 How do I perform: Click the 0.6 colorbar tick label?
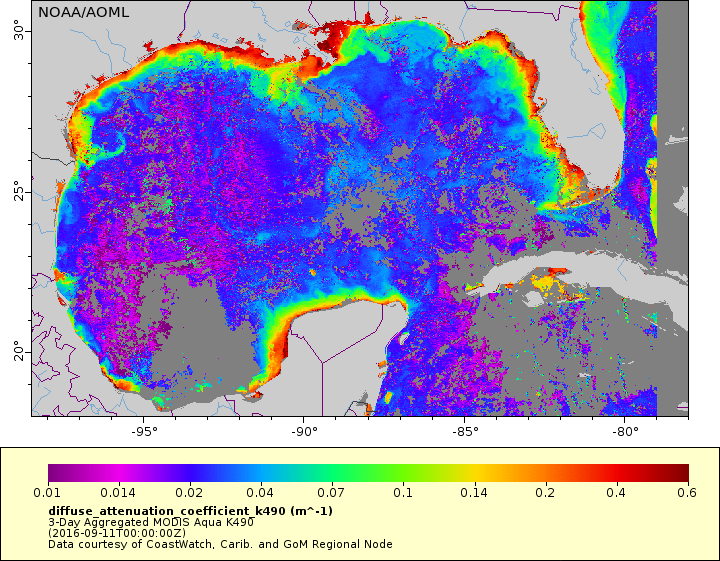[x=687, y=493]
